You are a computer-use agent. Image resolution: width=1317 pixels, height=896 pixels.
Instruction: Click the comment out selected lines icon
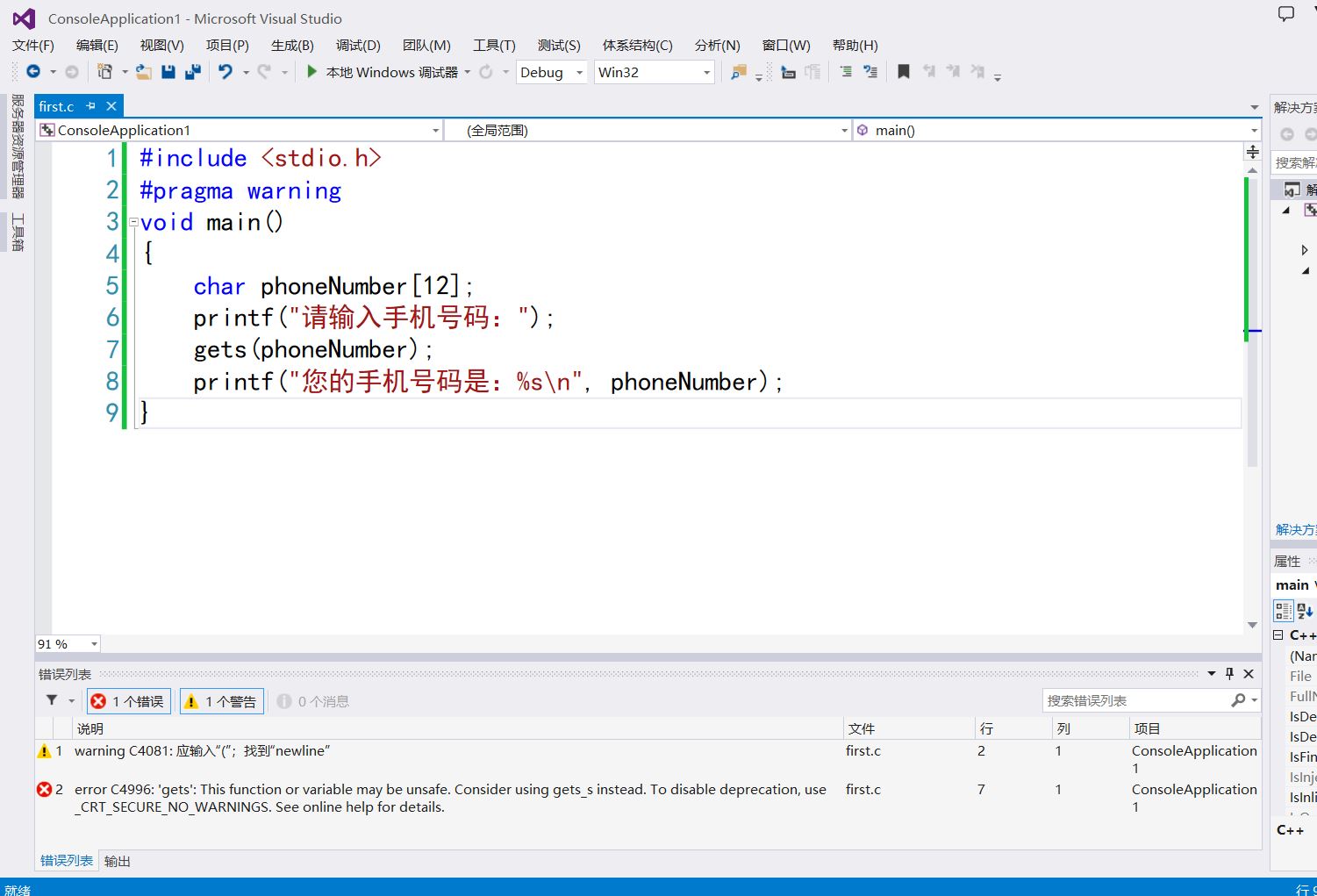pyautogui.click(x=846, y=72)
